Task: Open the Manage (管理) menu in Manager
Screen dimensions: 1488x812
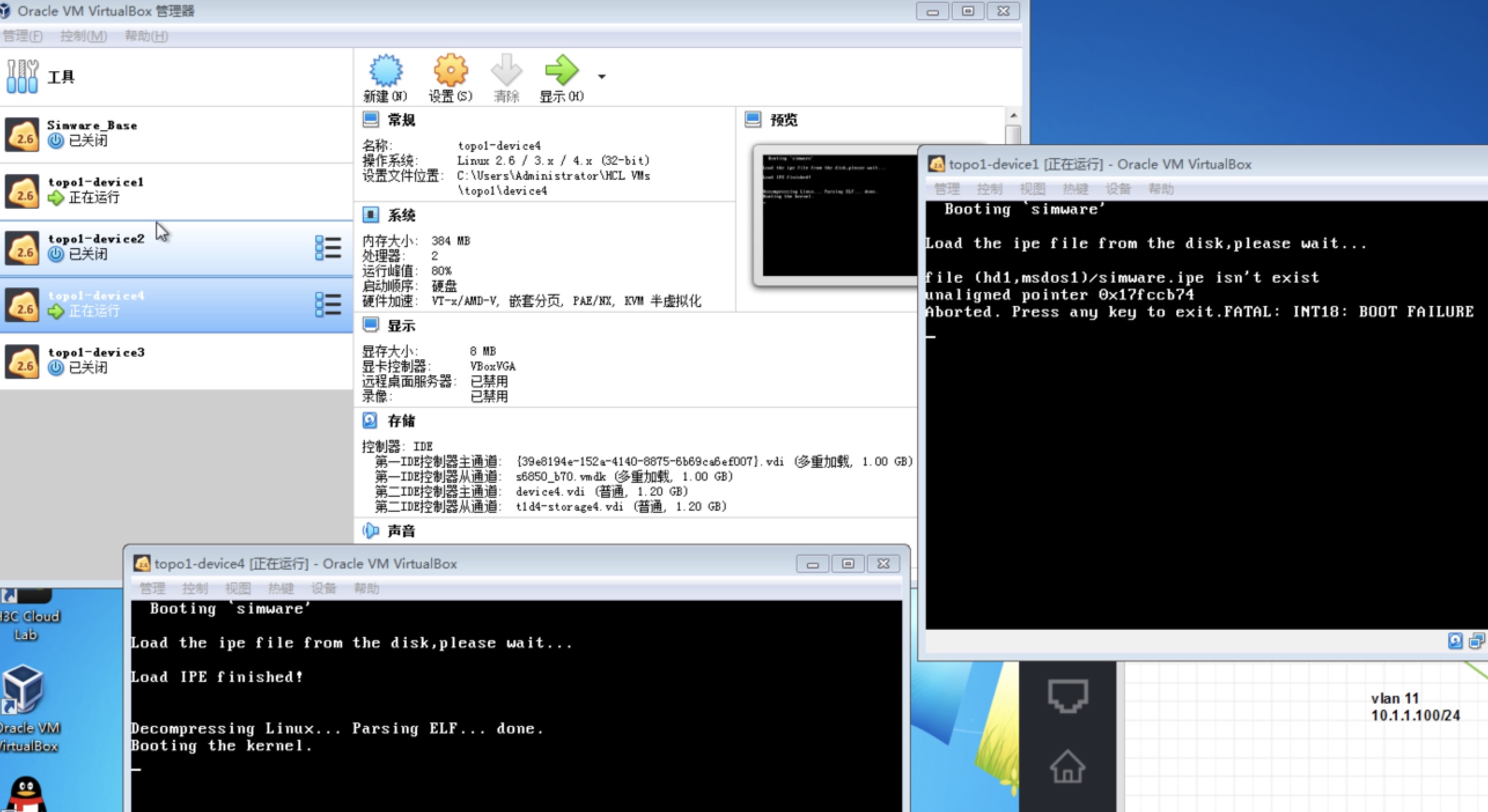Action: click(23, 36)
